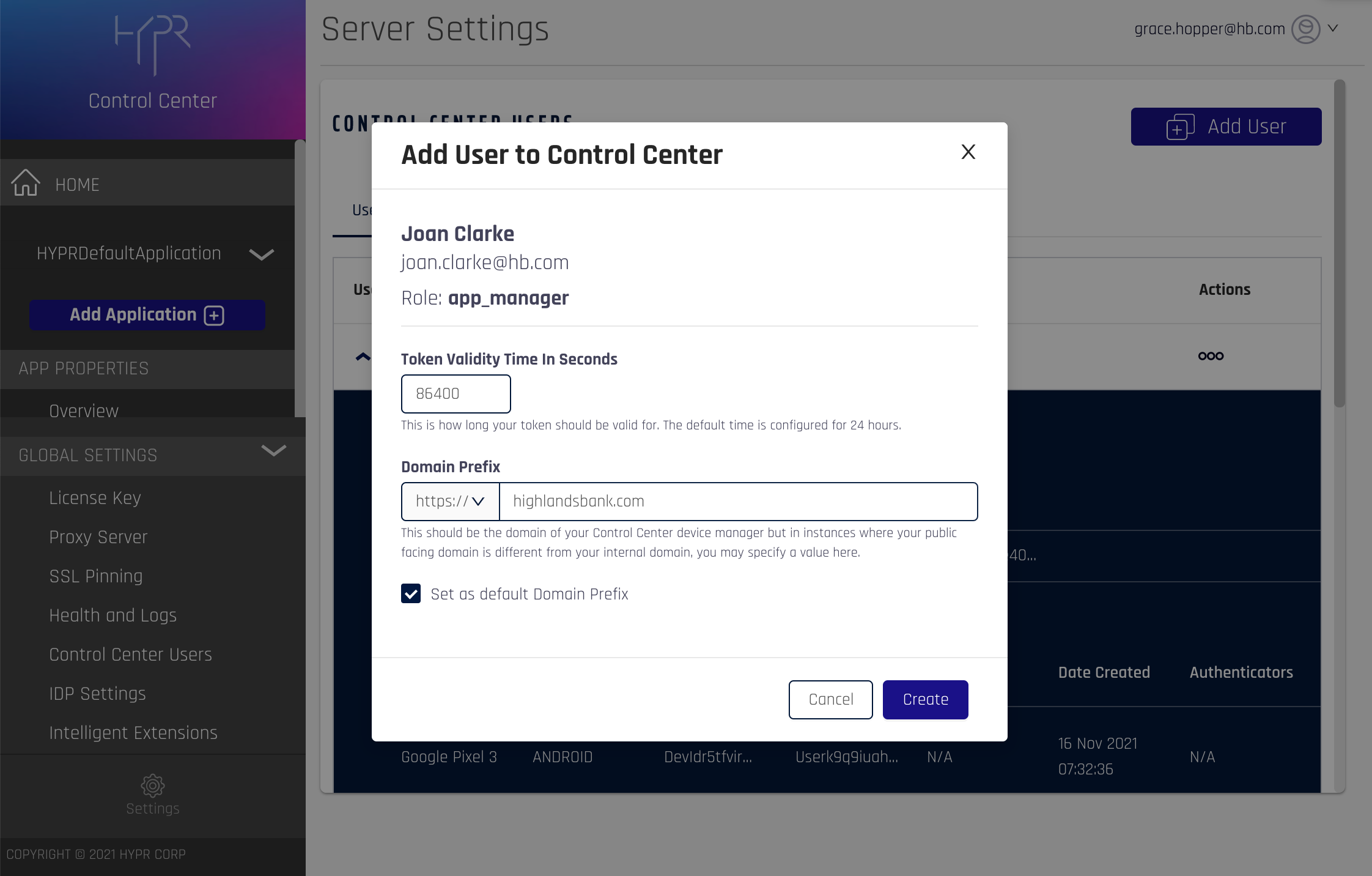
Task: Close the Add User dialog
Action: 968,152
